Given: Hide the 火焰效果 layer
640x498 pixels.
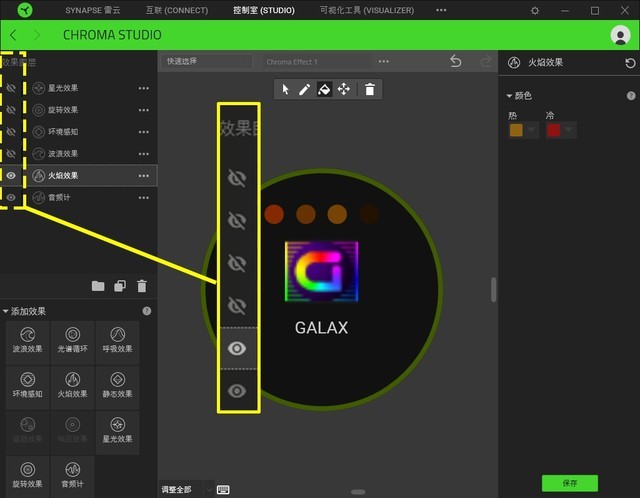Looking at the screenshot, I should click(x=11, y=176).
